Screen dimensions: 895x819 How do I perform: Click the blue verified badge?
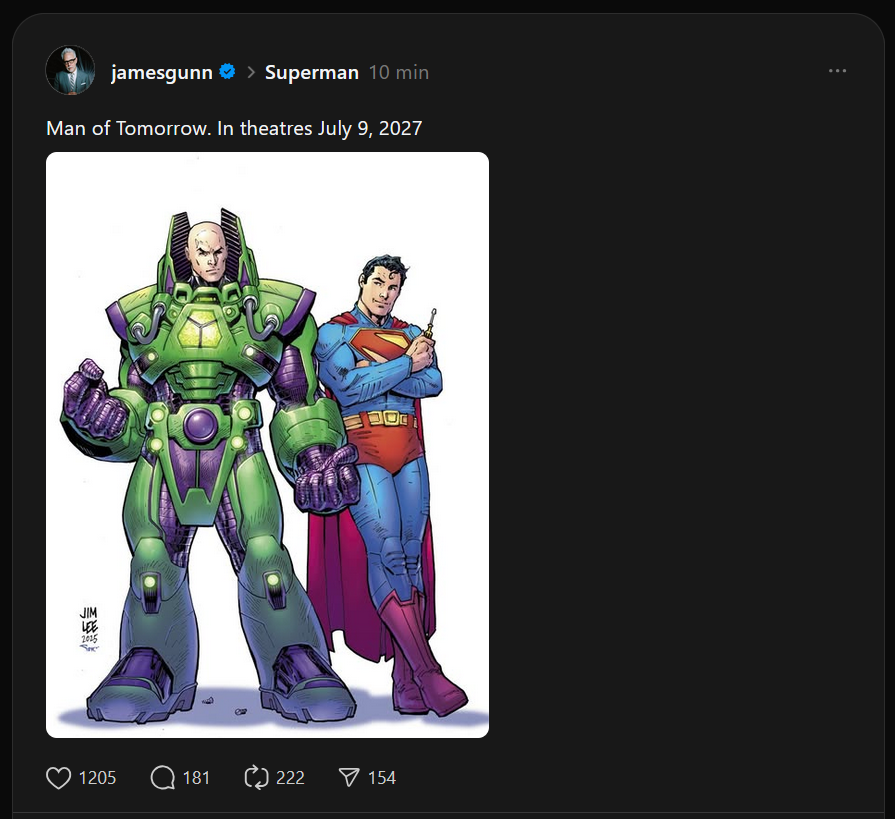tap(228, 72)
